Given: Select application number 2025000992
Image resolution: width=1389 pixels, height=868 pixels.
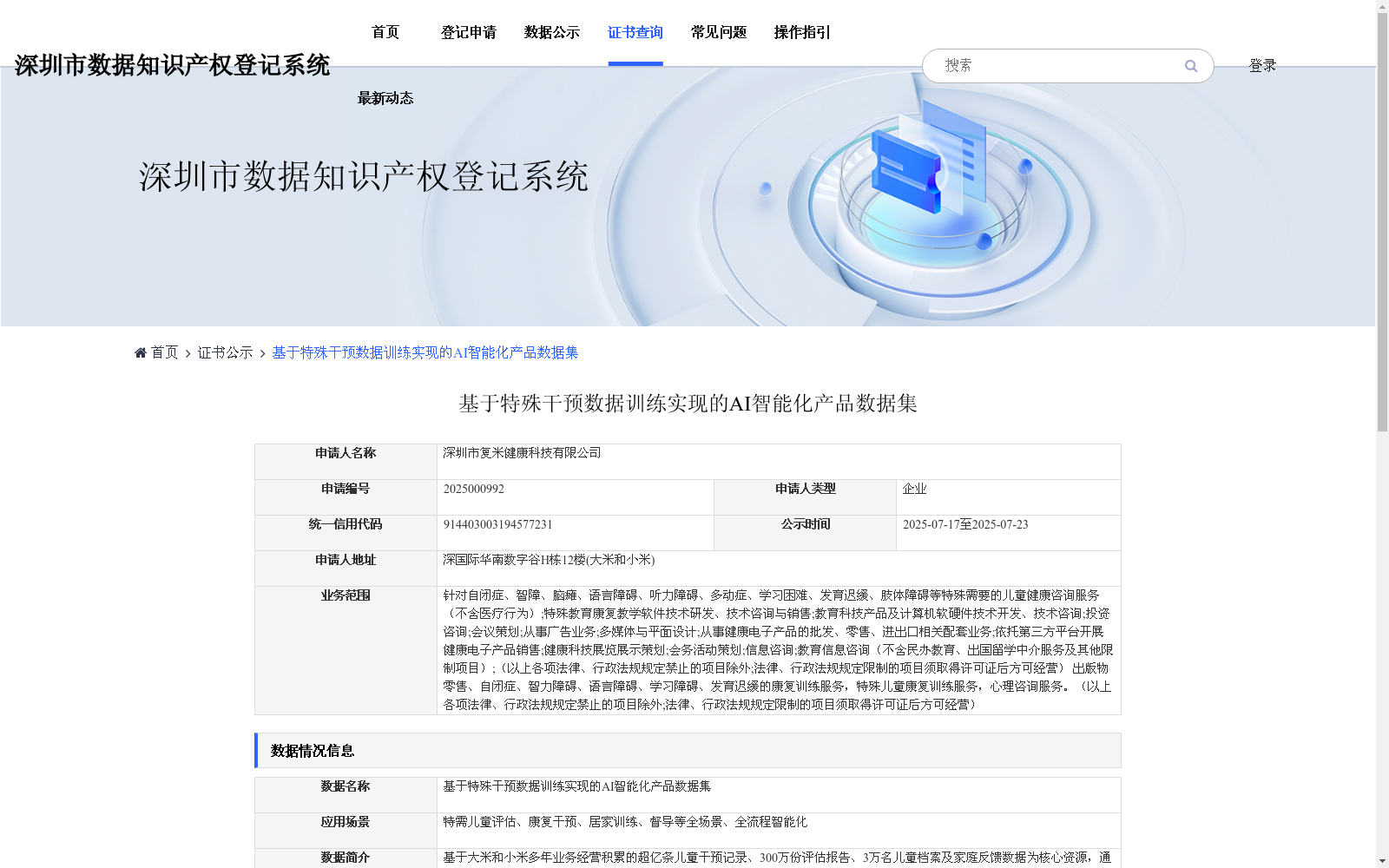Looking at the screenshot, I should point(474,489).
